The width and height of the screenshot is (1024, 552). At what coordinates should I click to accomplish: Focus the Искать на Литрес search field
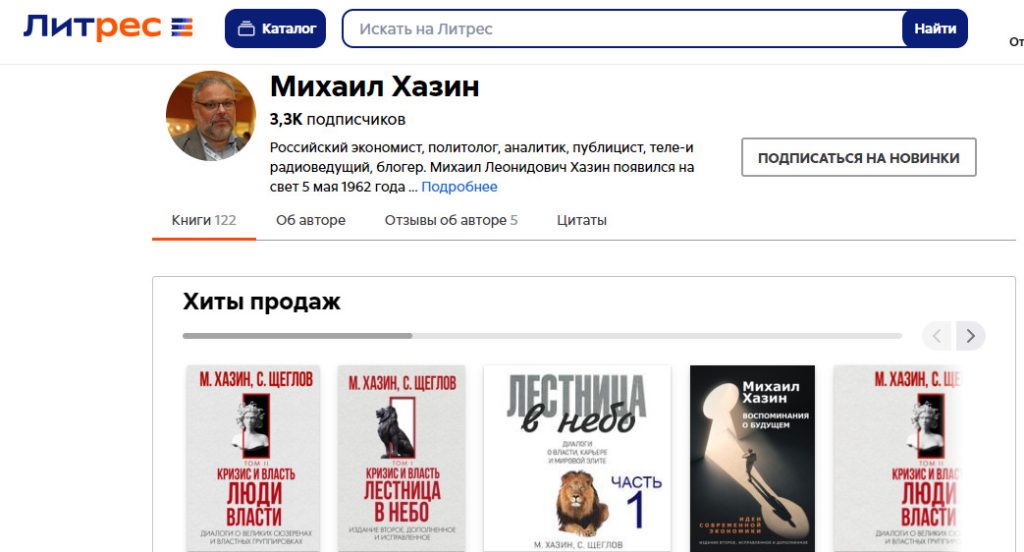click(x=622, y=29)
